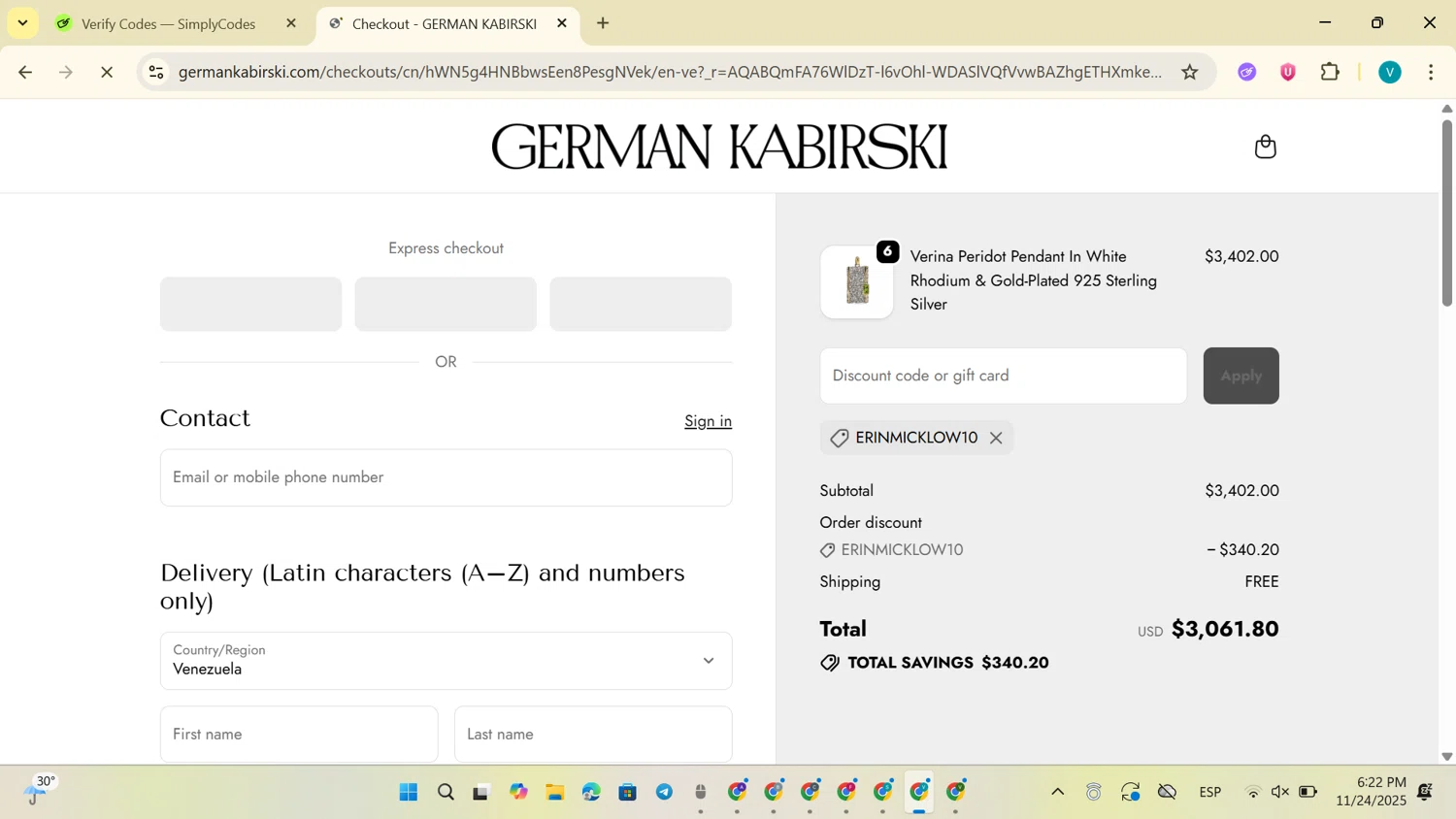Open Telegram from the taskbar
Viewport: 1456px width, 819px height.
pyautogui.click(x=664, y=793)
